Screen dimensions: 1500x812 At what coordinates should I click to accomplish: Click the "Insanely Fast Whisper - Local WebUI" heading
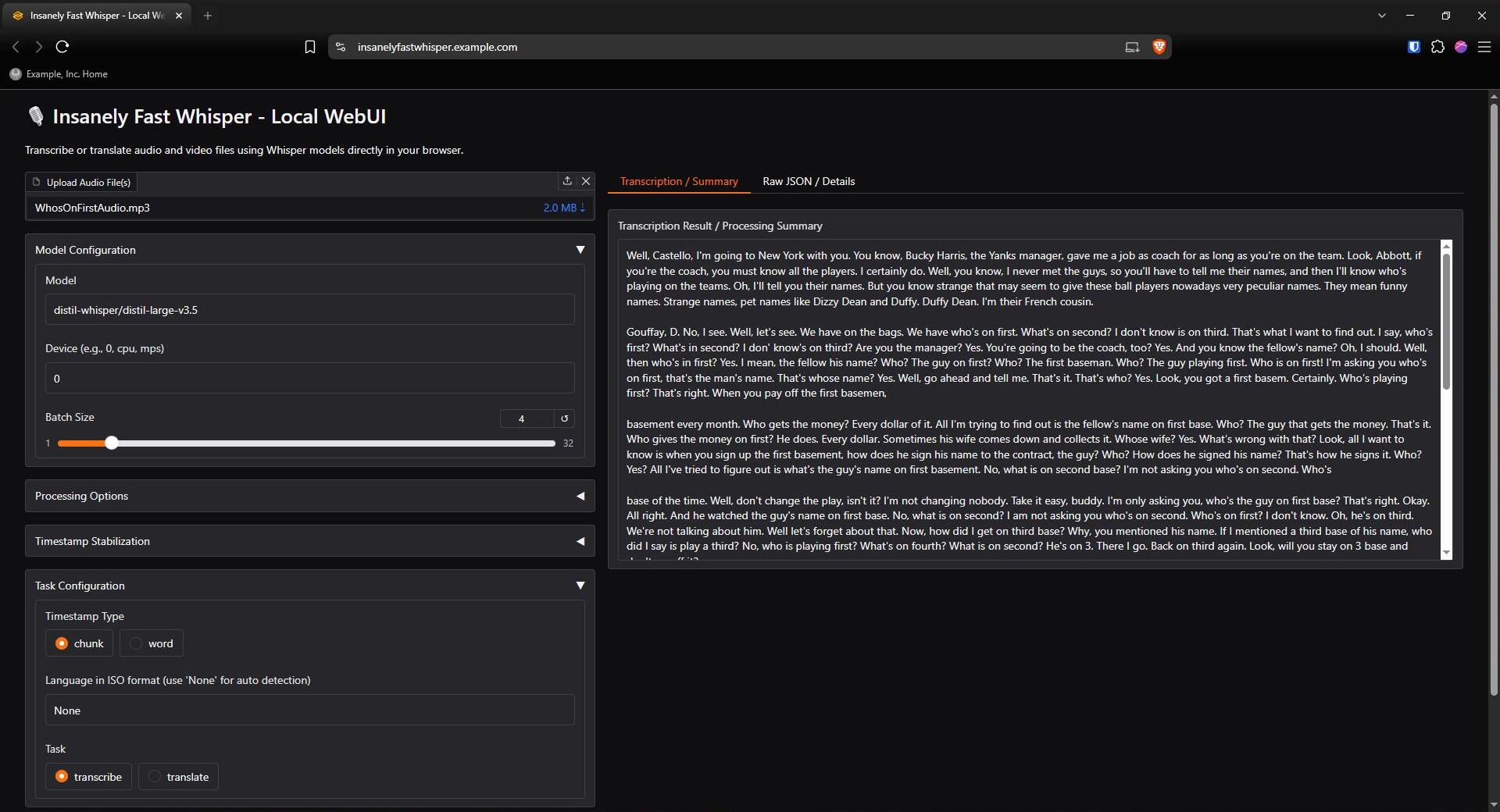(219, 116)
